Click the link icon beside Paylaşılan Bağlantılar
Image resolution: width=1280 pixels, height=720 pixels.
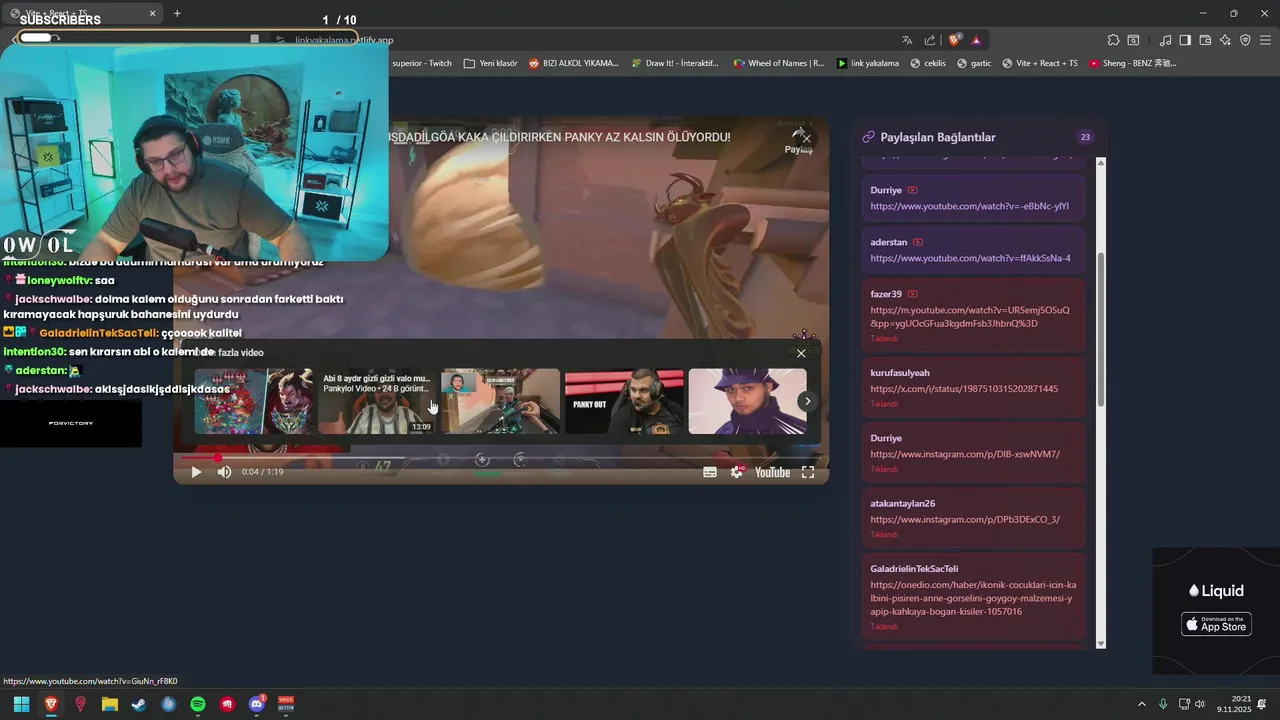pos(869,137)
